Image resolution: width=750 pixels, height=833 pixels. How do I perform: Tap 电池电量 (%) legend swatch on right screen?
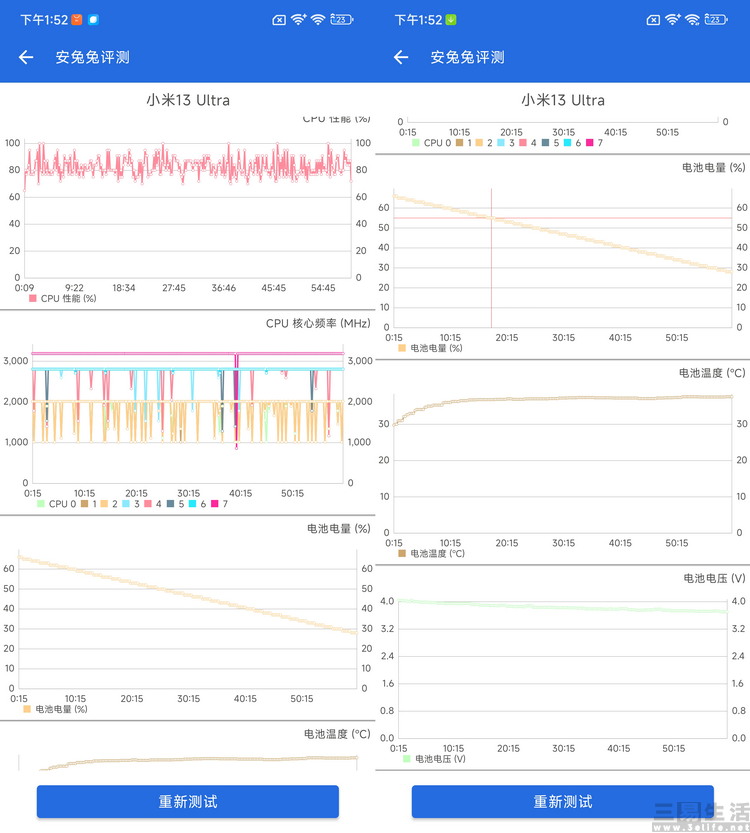tap(402, 348)
